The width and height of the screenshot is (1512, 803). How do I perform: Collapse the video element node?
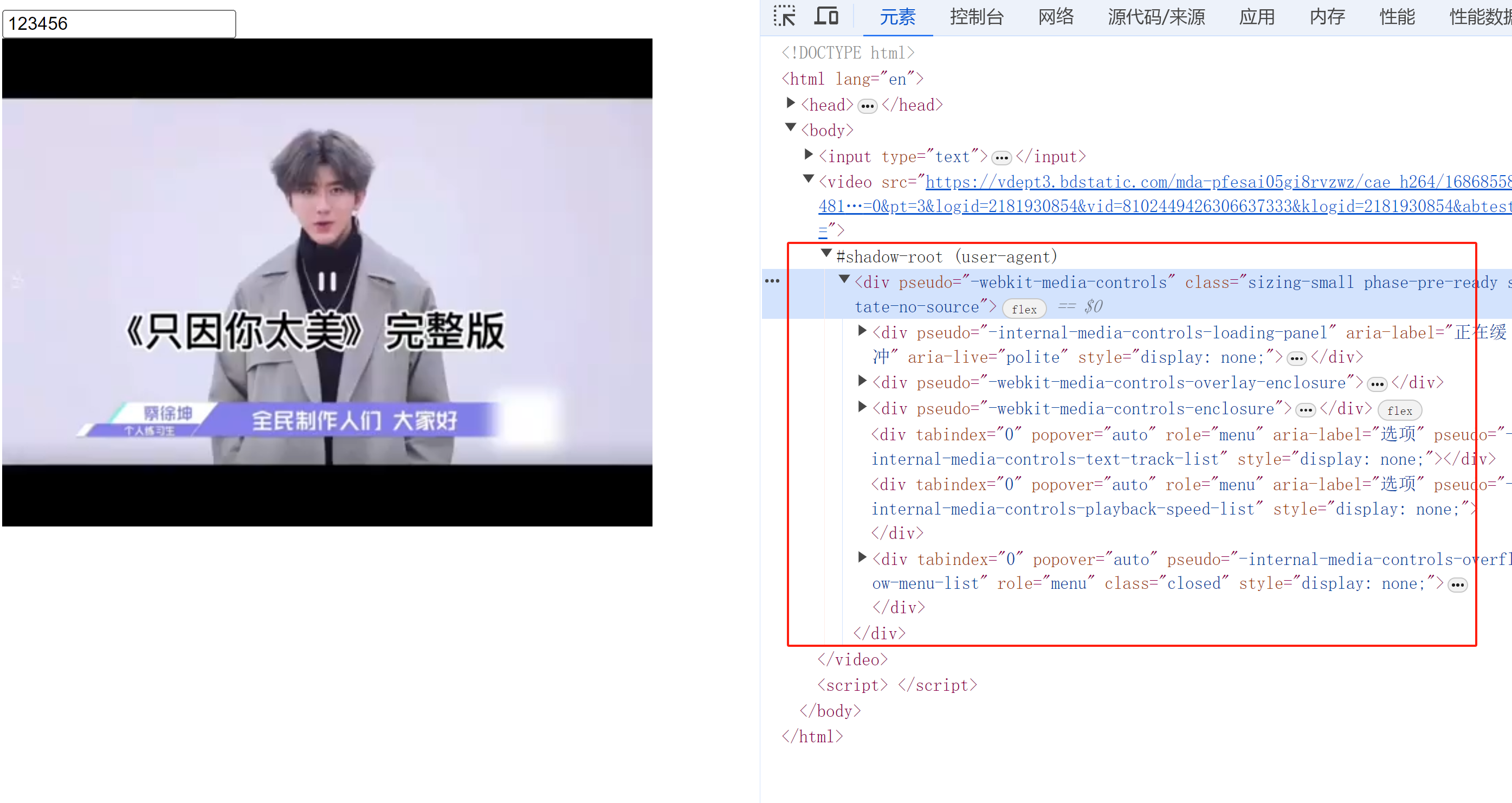point(808,178)
